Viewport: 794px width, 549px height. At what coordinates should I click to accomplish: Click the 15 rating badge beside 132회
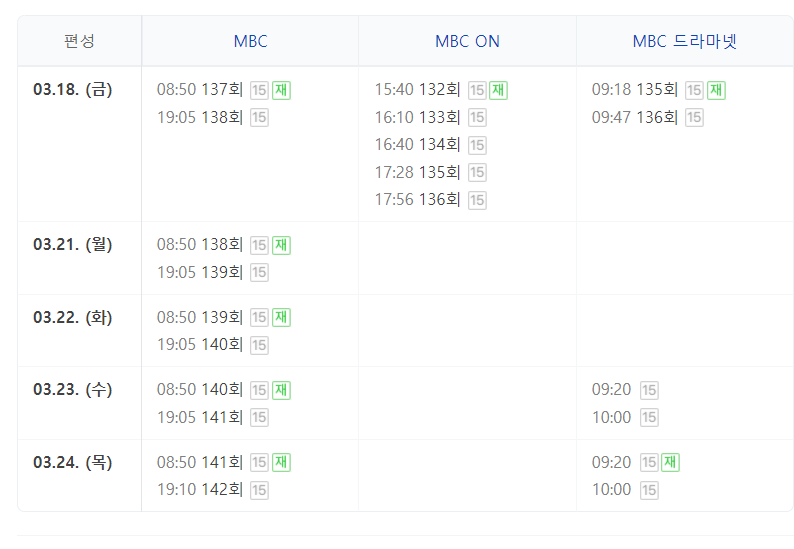pyautogui.click(x=477, y=90)
